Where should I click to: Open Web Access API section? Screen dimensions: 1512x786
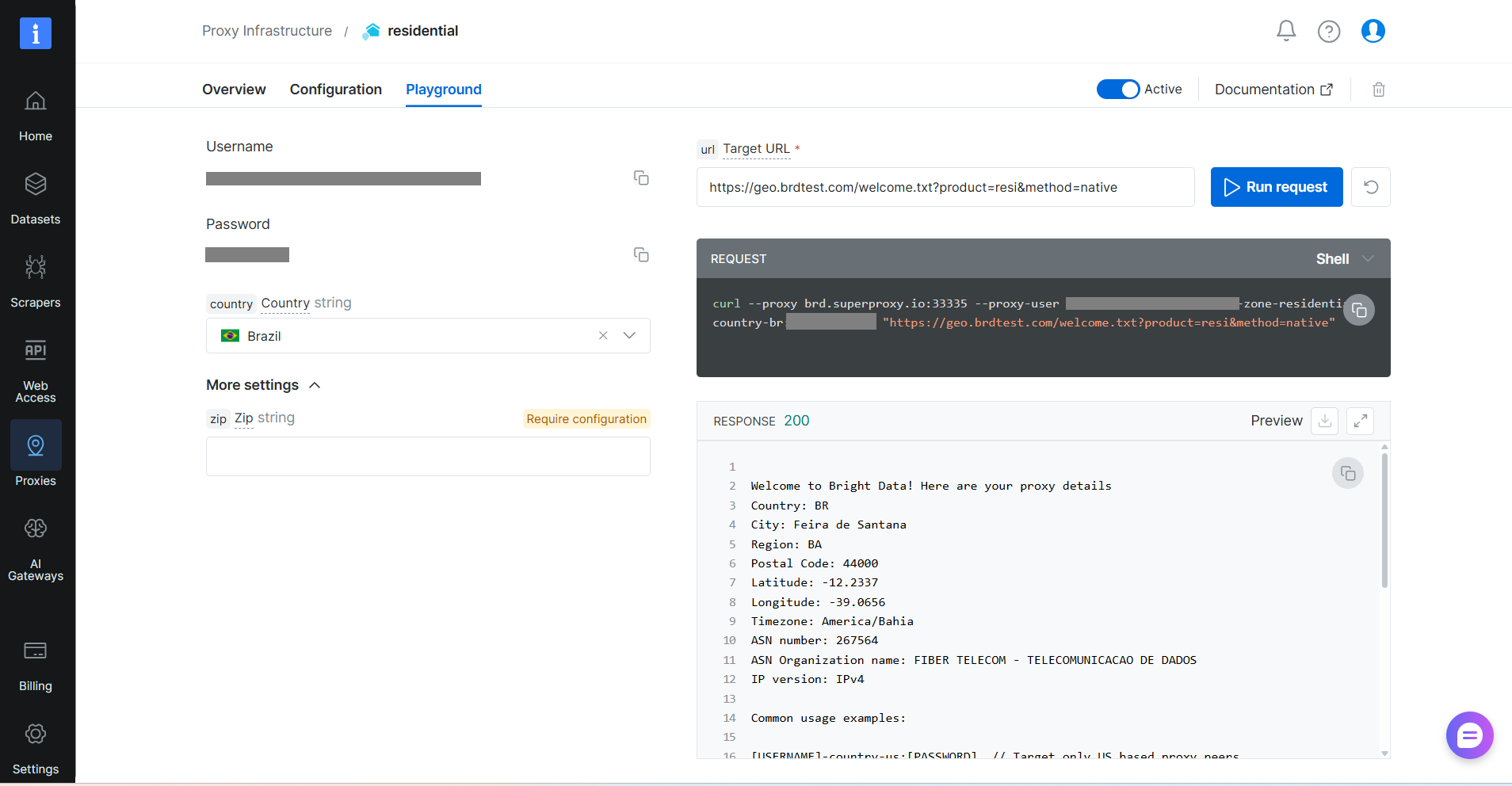[x=36, y=371]
